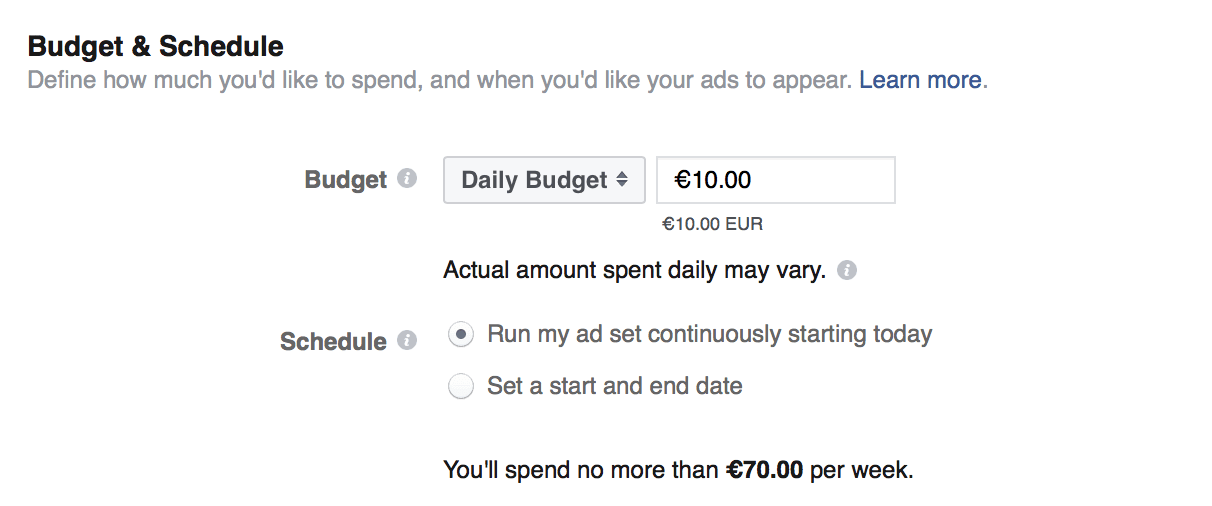
Task: Click the 'Define how much you'd like to spend' description
Action: (440, 80)
